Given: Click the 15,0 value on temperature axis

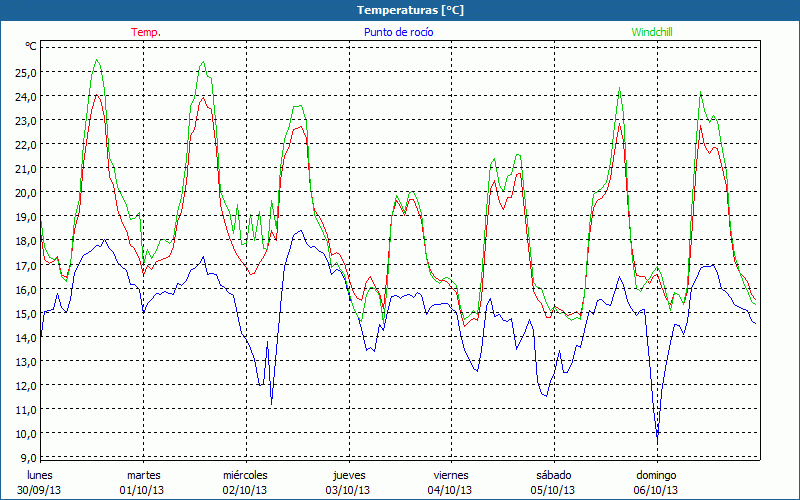Looking at the screenshot, I should click(25, 313).
